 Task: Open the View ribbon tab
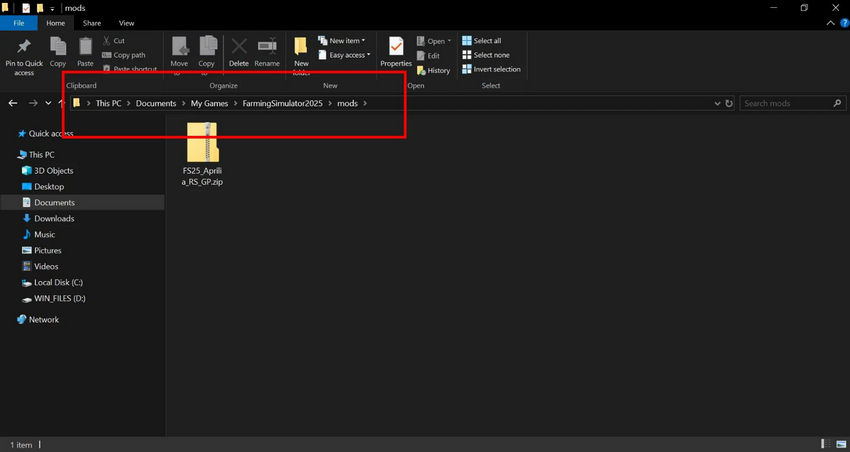126,22
